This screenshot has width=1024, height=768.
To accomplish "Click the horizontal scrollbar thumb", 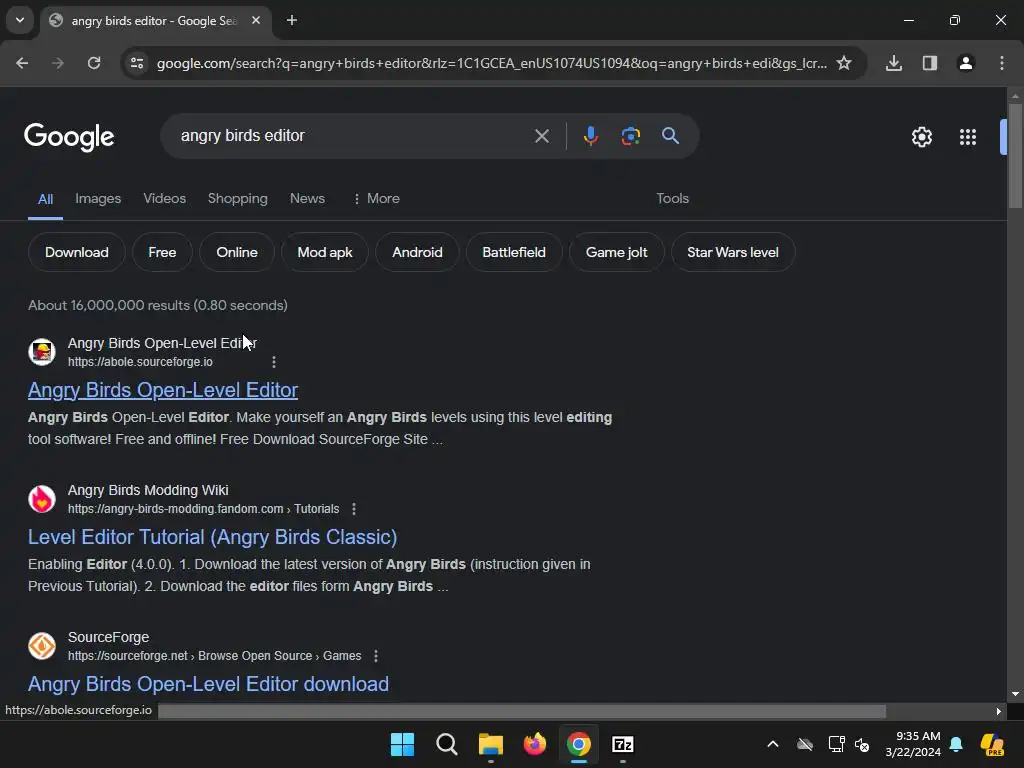I will tap(522, 711).
